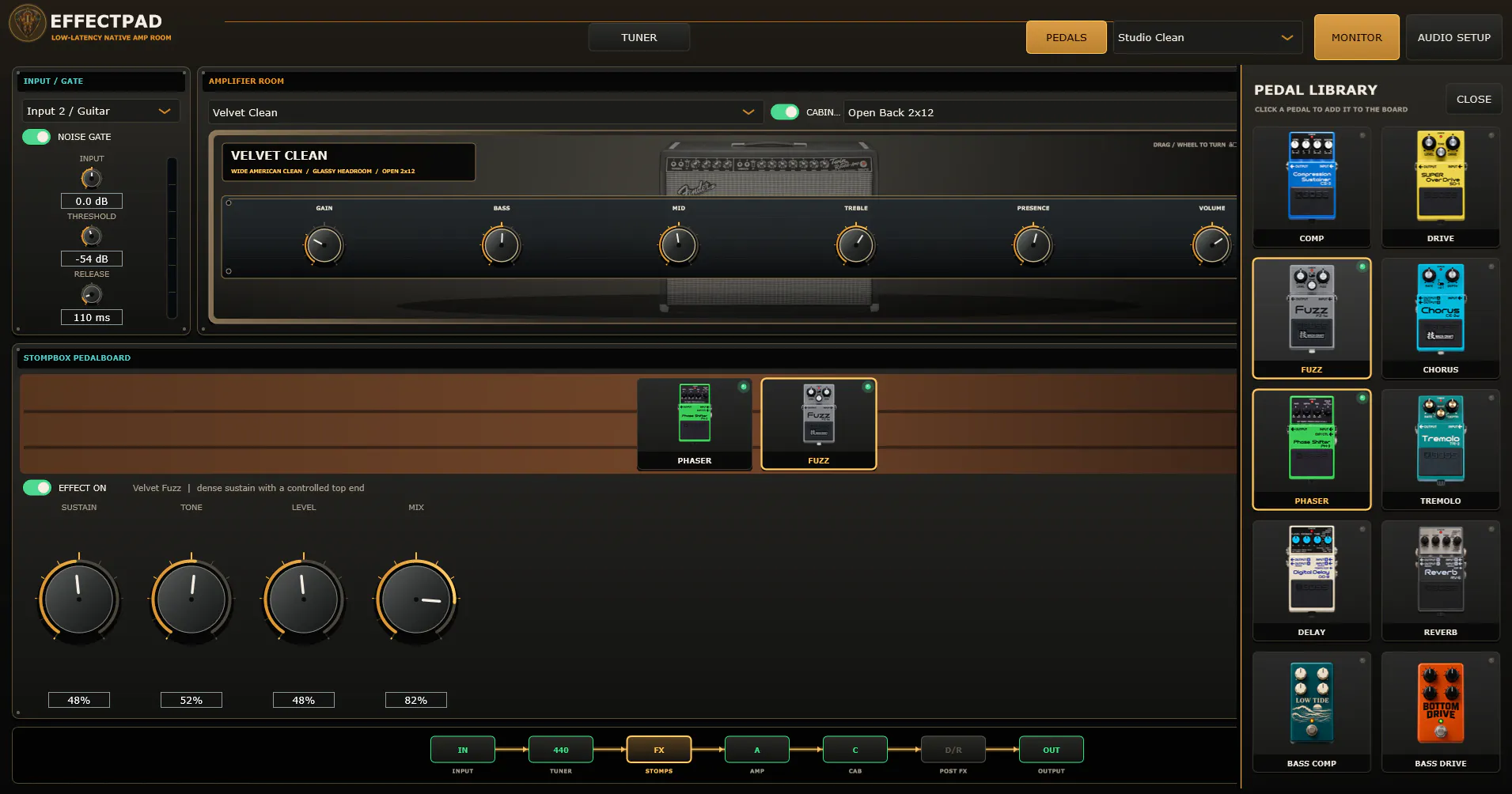Viewport: 1512px width, 794px height.
Task: Add the BASS DRIVE pedal to the board
Action: coord(1440,712)
